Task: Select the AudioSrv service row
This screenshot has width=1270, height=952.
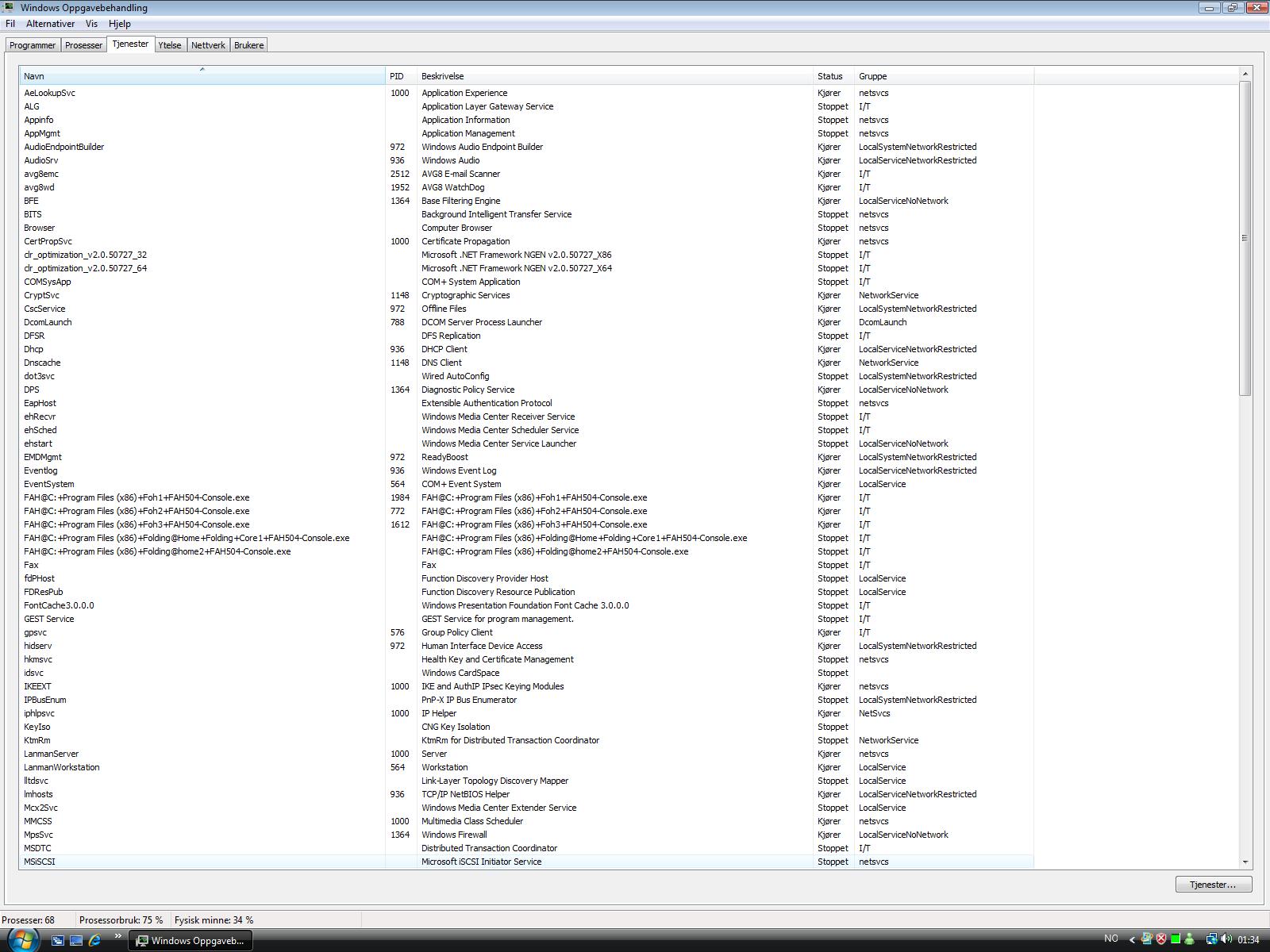Action: tap(526, 160)
